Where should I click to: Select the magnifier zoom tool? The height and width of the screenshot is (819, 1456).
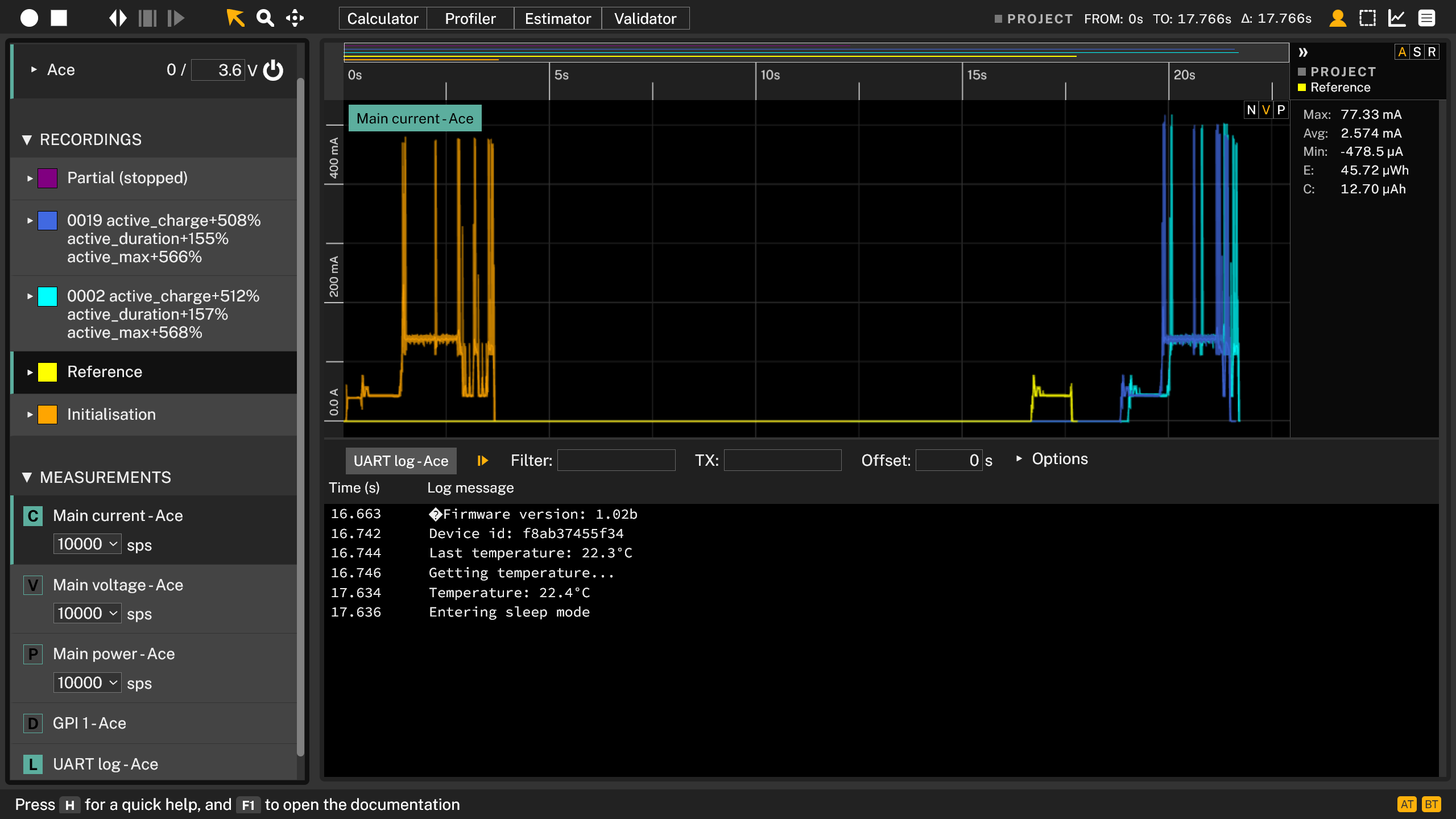pyautogui.click(x=264, y=18)
